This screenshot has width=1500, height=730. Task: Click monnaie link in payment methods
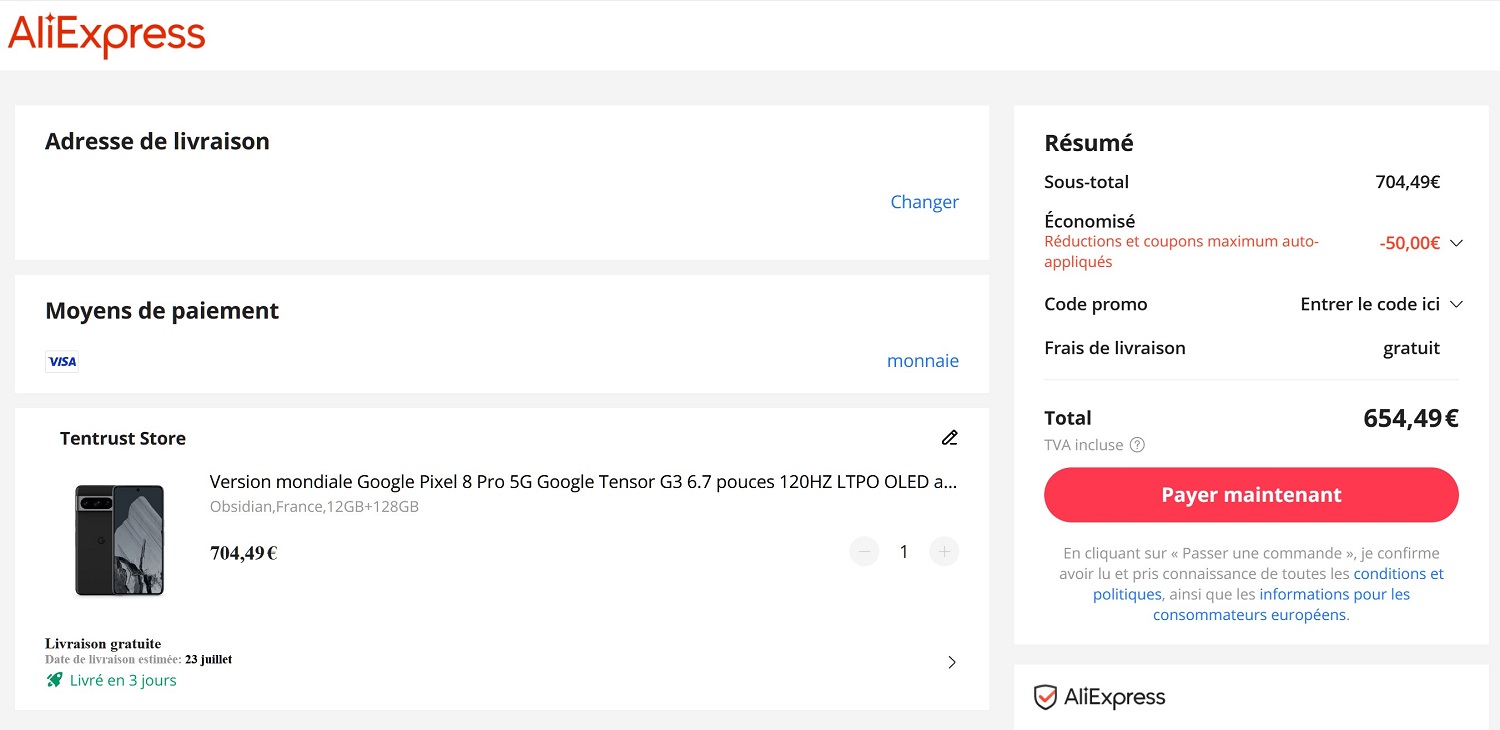pos(922,361)
